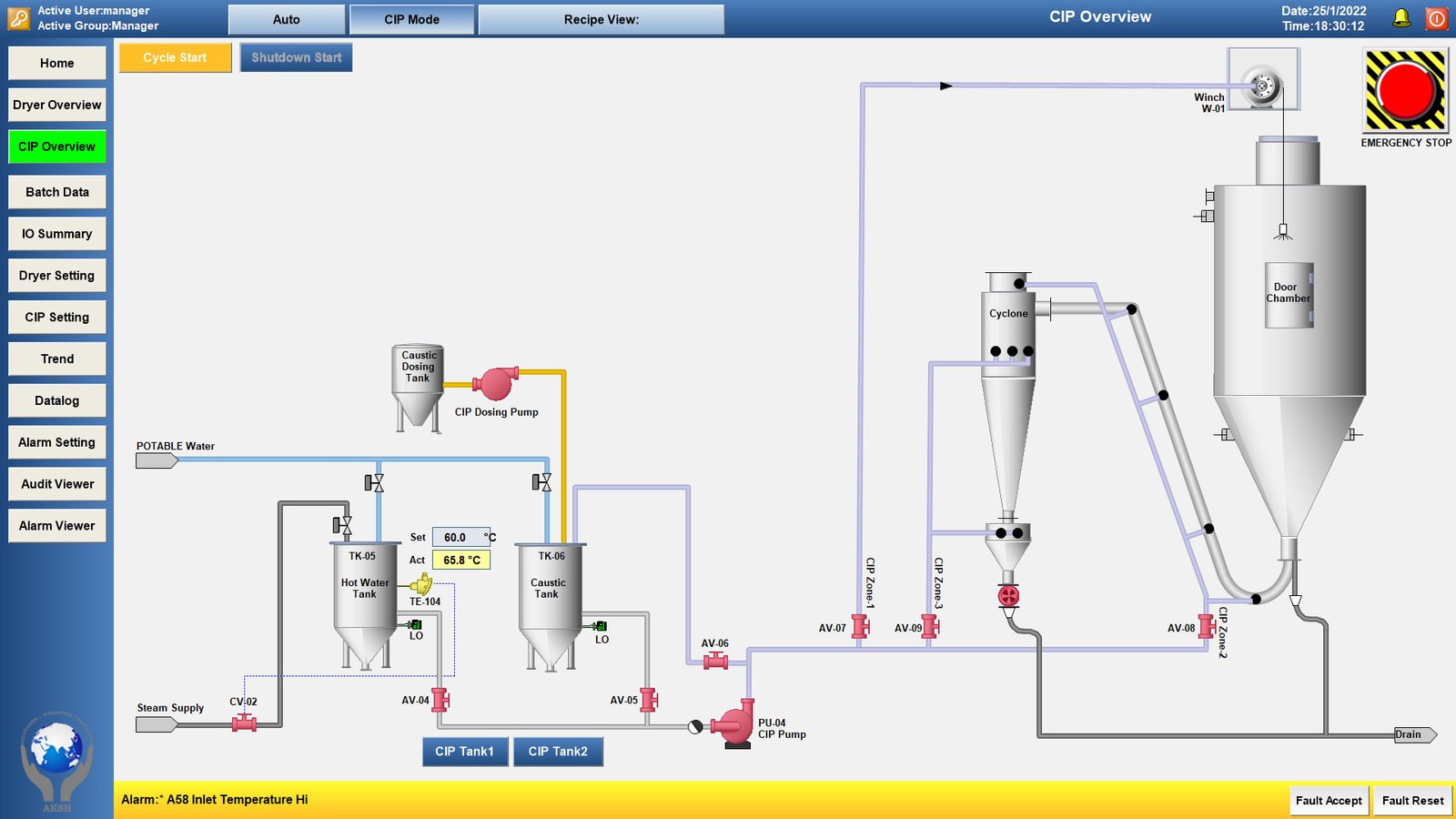Image resolution: width=1456 pixels, height=819 pixels.
Task: Open the CIP Tank1 popup
Action: coord(464,752)
